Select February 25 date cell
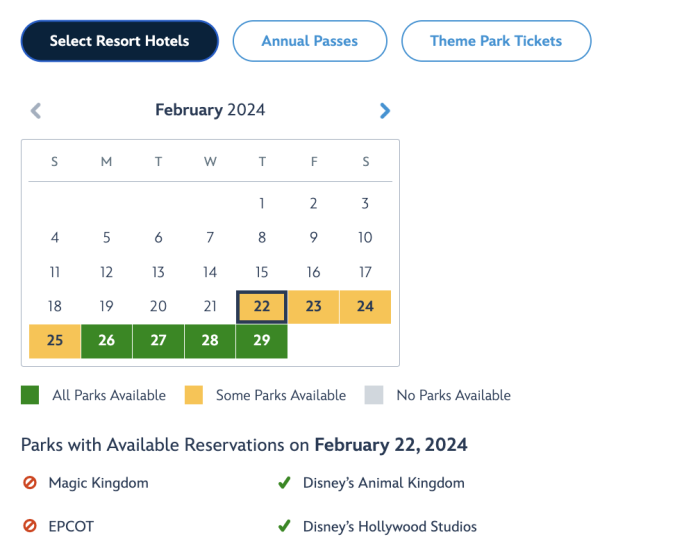700x553 pixels. pos(55,341)
